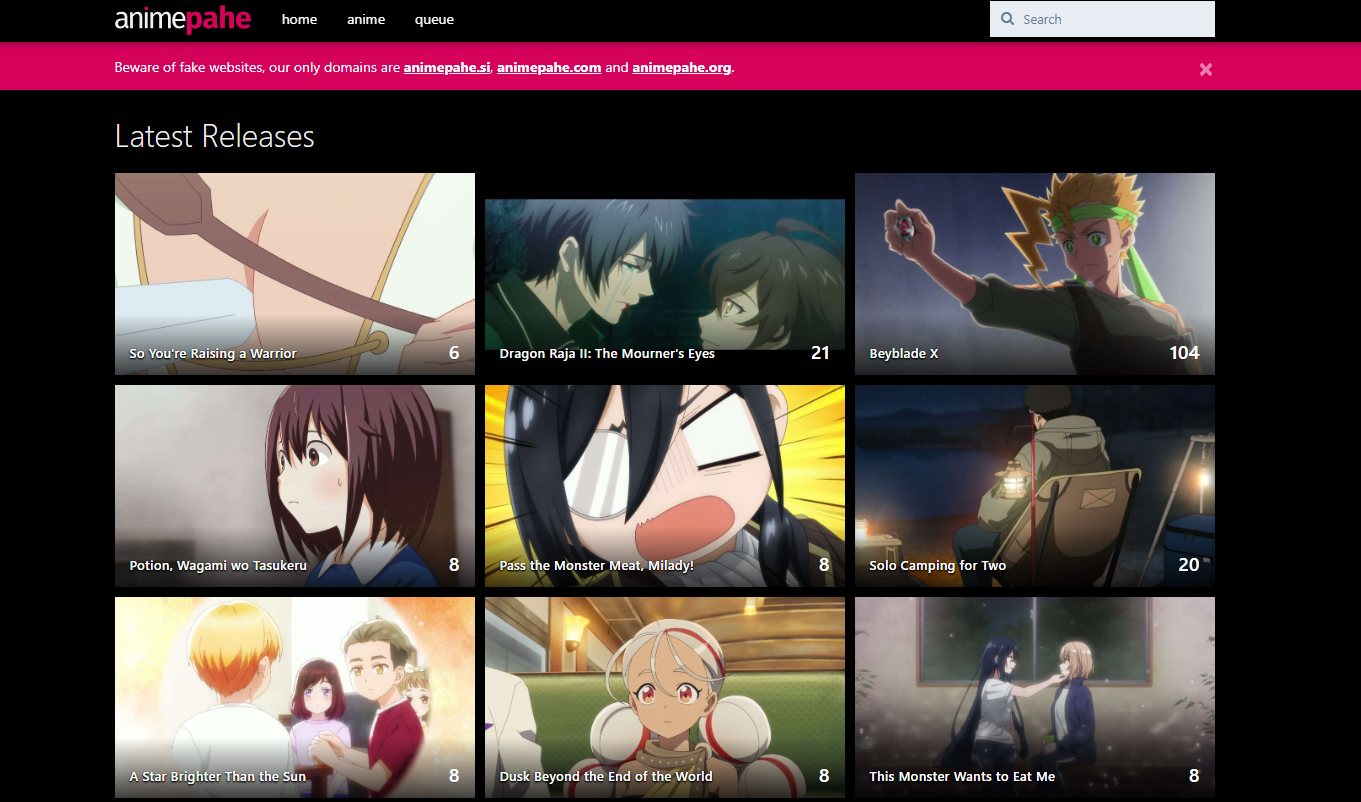Viewport: 1361px width, 802px height.
Task: Click 'Pass the Monster Meat, Milady!' title
Action: click(x=596, y=565)
